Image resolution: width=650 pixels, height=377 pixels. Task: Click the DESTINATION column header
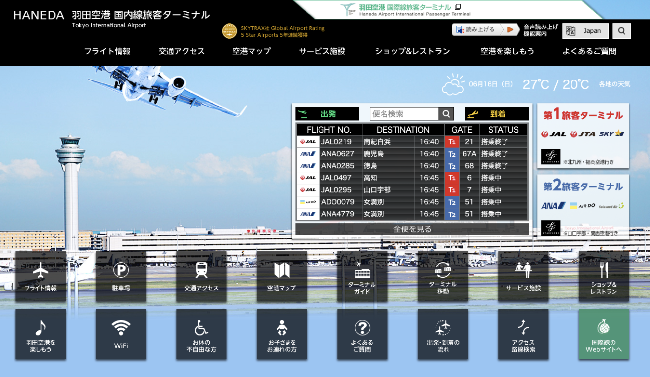403,130
